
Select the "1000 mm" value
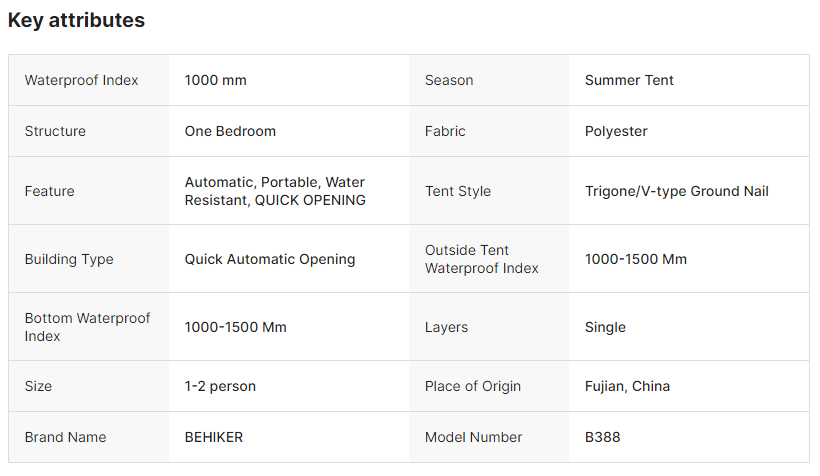(215, 80)
